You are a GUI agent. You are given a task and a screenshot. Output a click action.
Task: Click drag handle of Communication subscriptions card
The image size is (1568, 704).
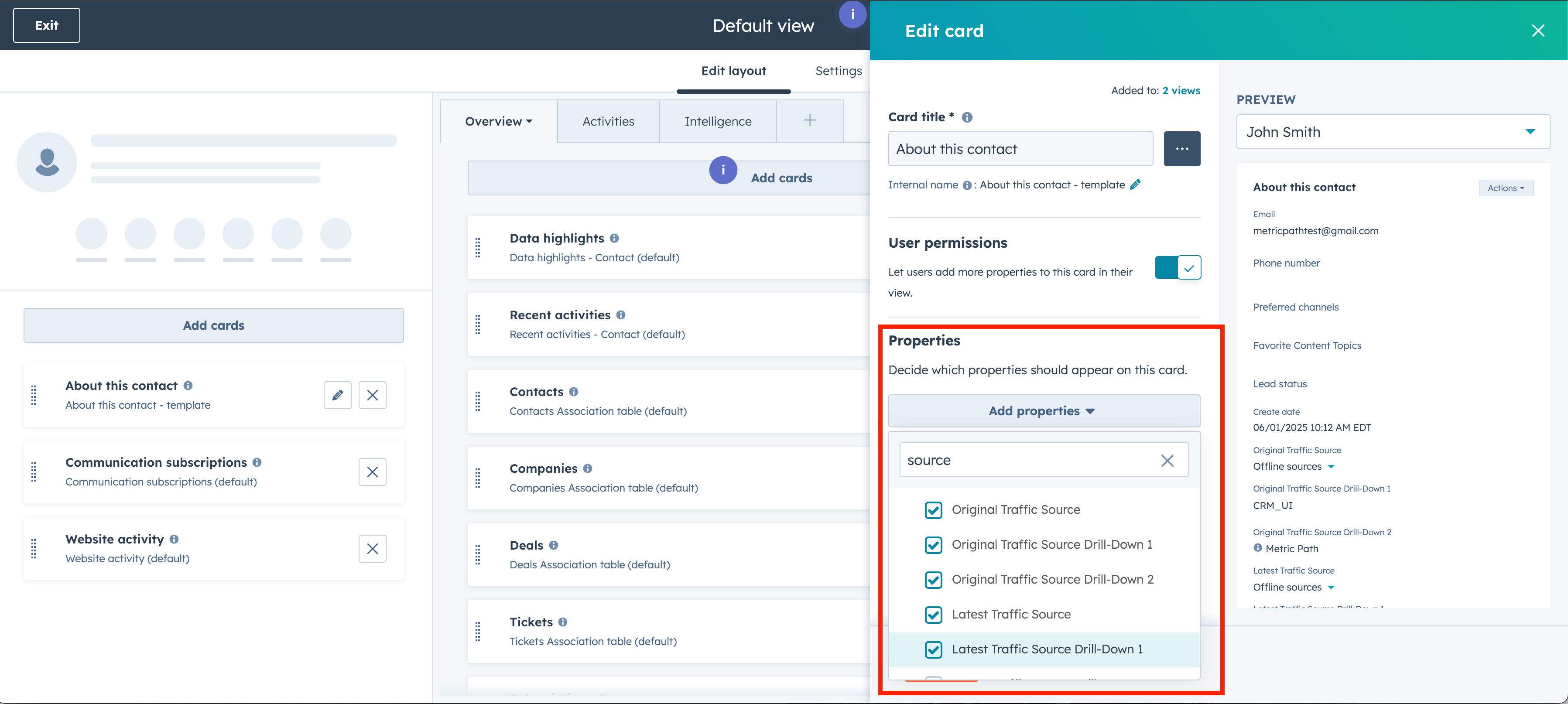(34, 472)
